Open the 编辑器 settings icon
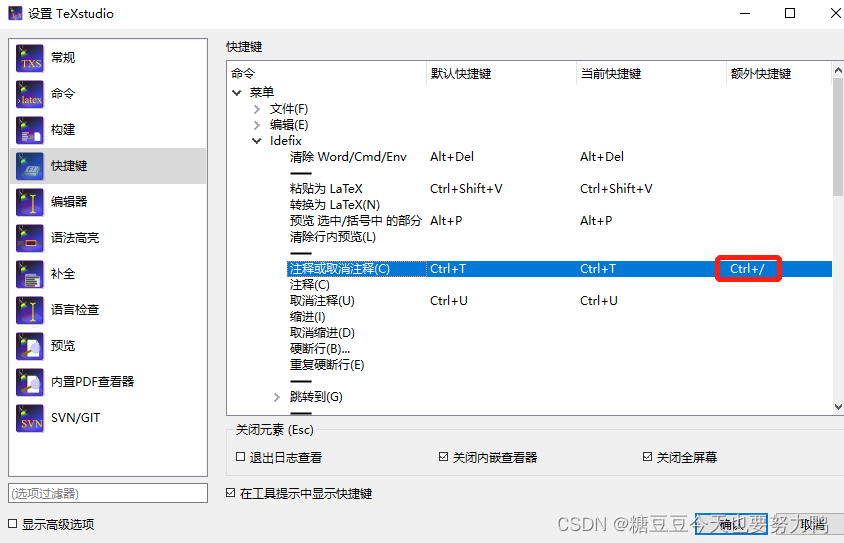844x543 pixels. [x=30, y=202]
